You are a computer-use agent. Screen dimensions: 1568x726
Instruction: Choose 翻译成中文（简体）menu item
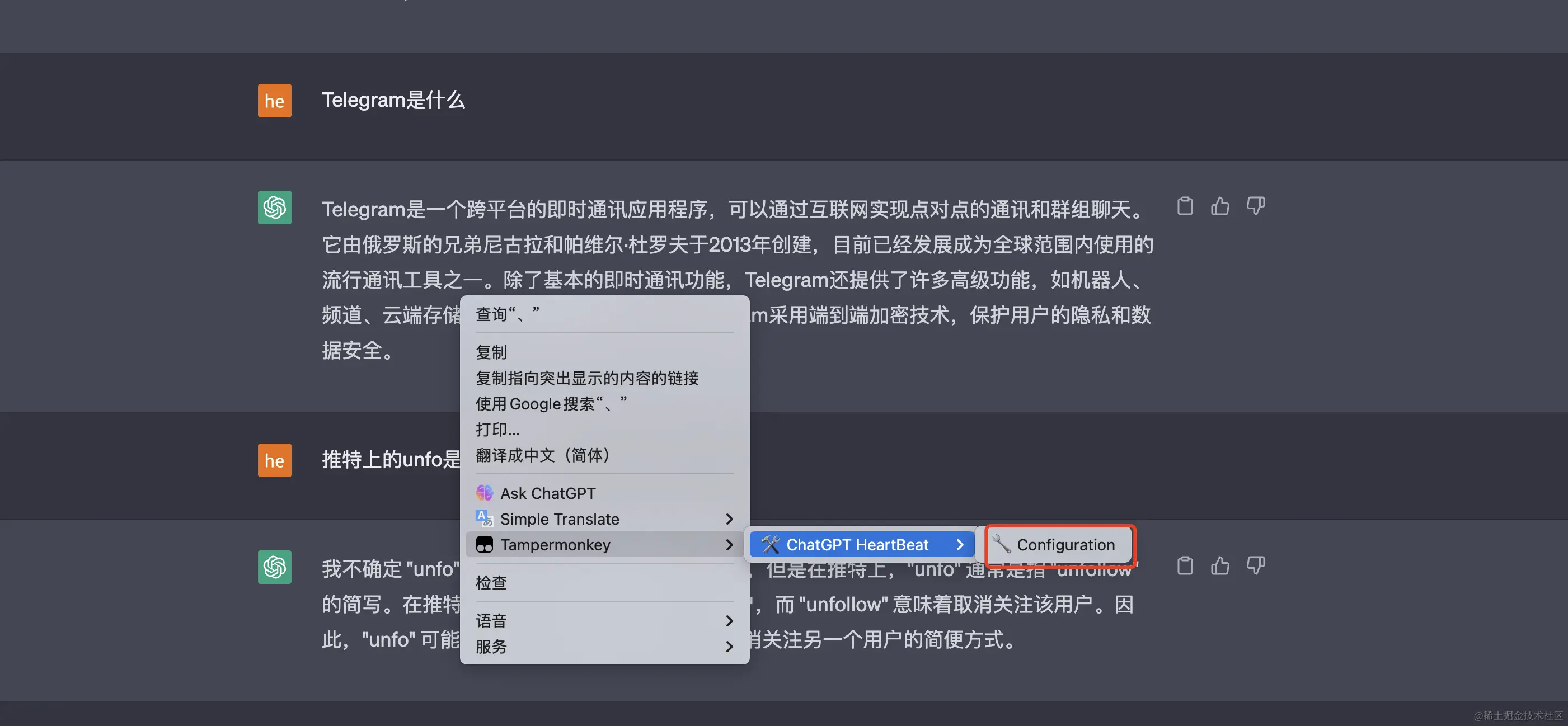(542, 455)
